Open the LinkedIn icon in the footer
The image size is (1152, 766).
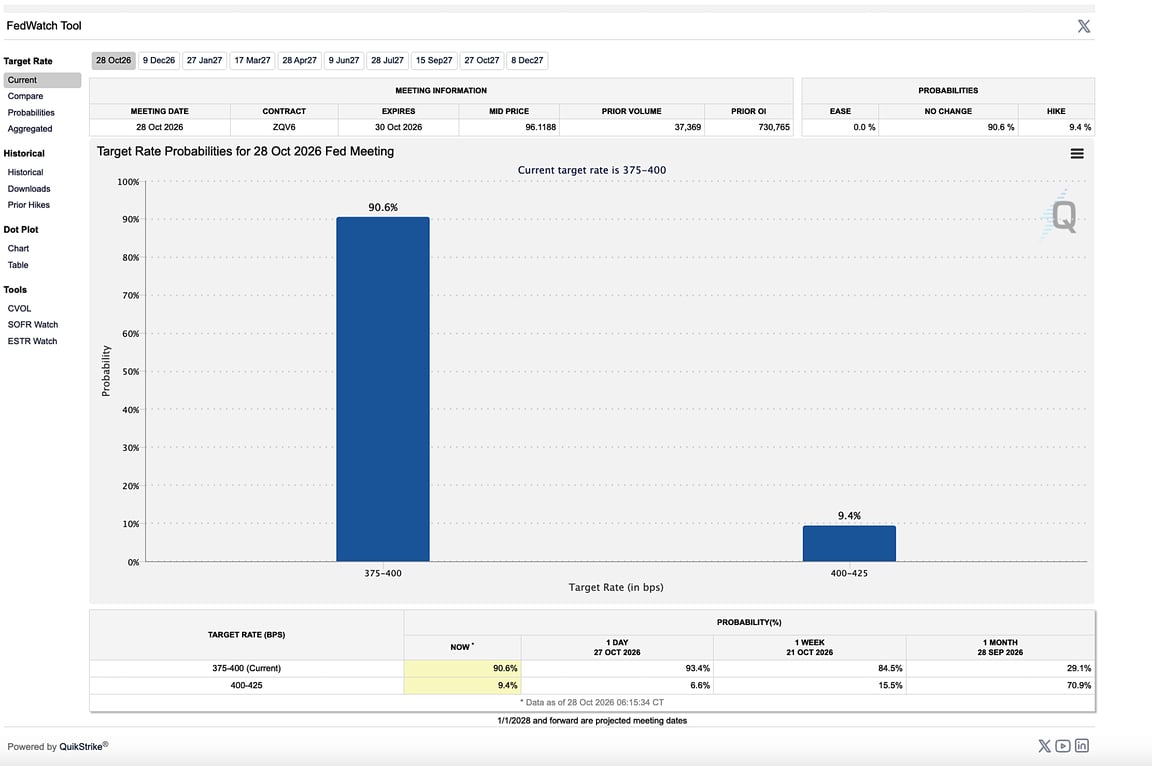tap(1082, 746)
